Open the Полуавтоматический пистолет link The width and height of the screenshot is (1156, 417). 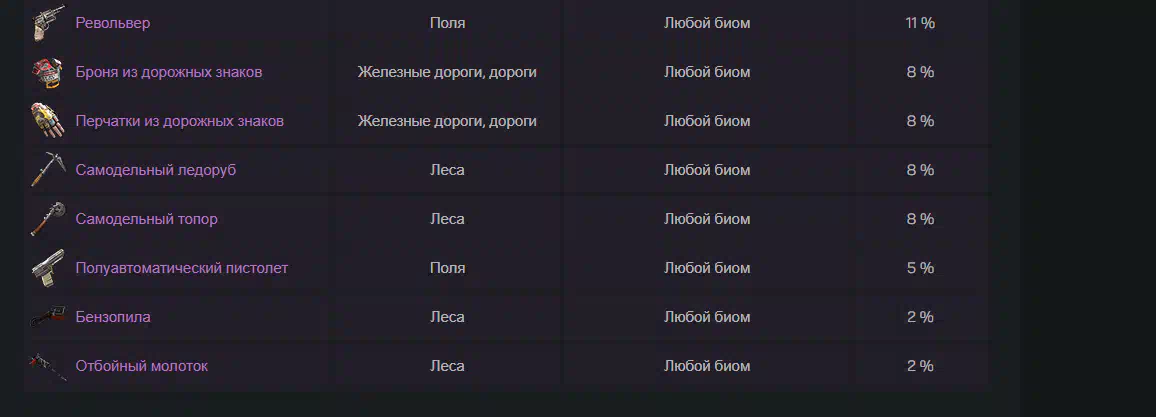point(181,268)
